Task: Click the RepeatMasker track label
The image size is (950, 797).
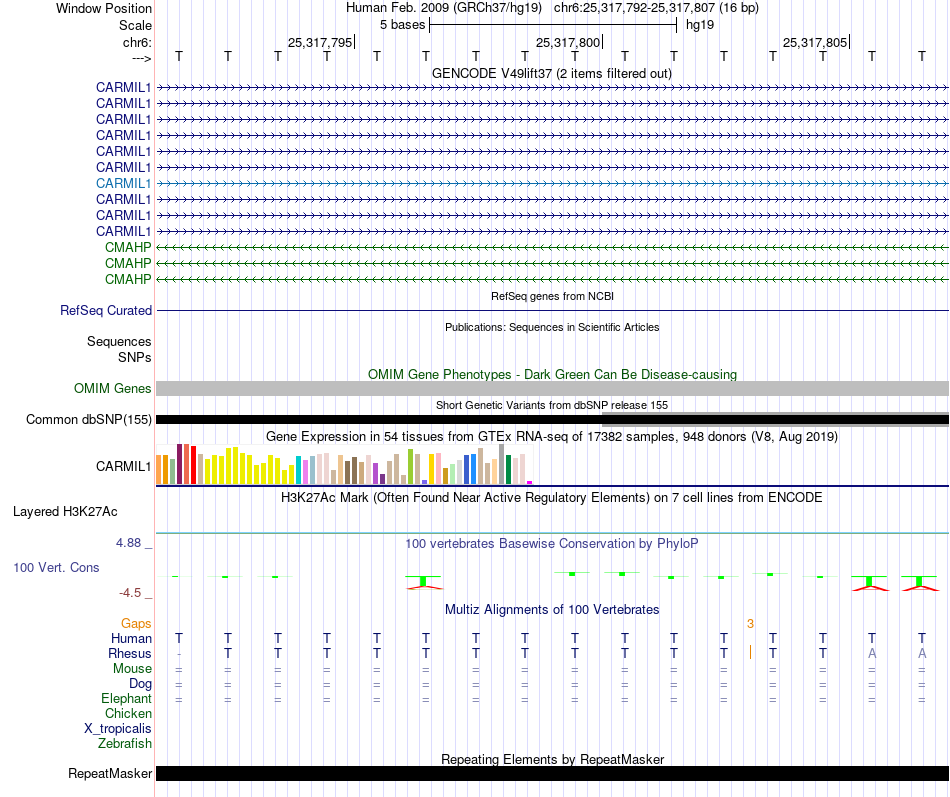Action: point(110,773)
